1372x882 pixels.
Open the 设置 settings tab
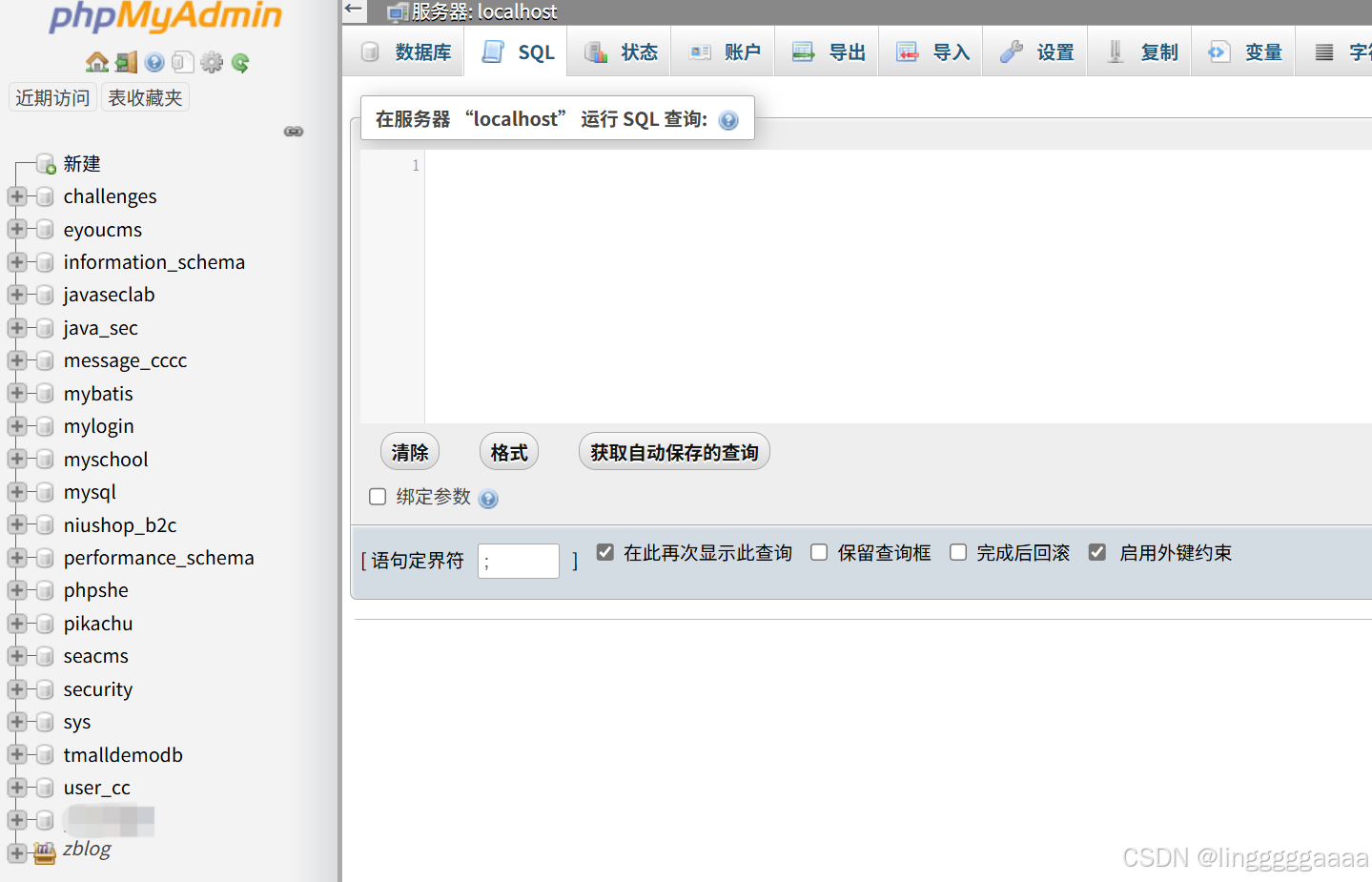pyautogui.click(x=1035, y=52)
